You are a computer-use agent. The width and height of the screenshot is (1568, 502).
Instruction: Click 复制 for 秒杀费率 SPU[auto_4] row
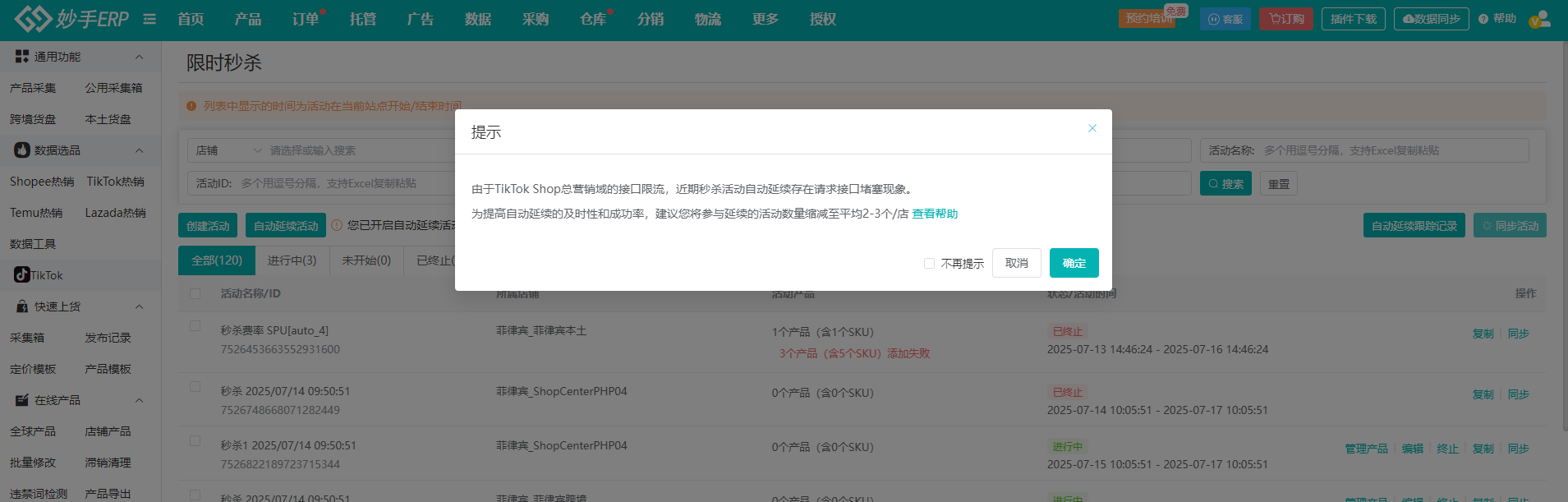tap(1483, 334)
